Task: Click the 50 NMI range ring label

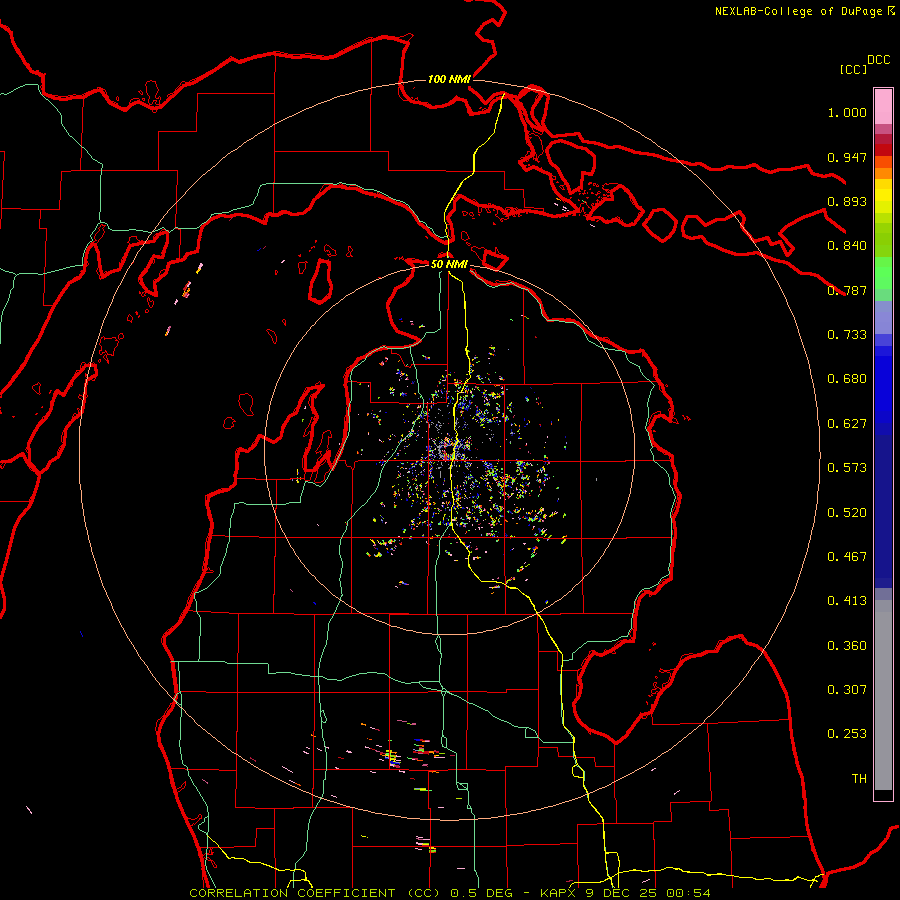Action: pyautogui.click(x=449, y=264)
